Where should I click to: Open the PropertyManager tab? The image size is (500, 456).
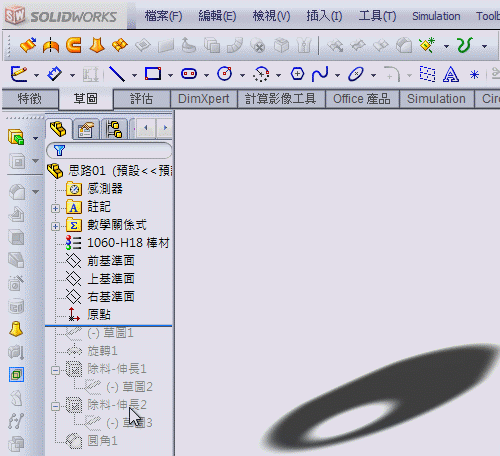click(x=86, y=130)
